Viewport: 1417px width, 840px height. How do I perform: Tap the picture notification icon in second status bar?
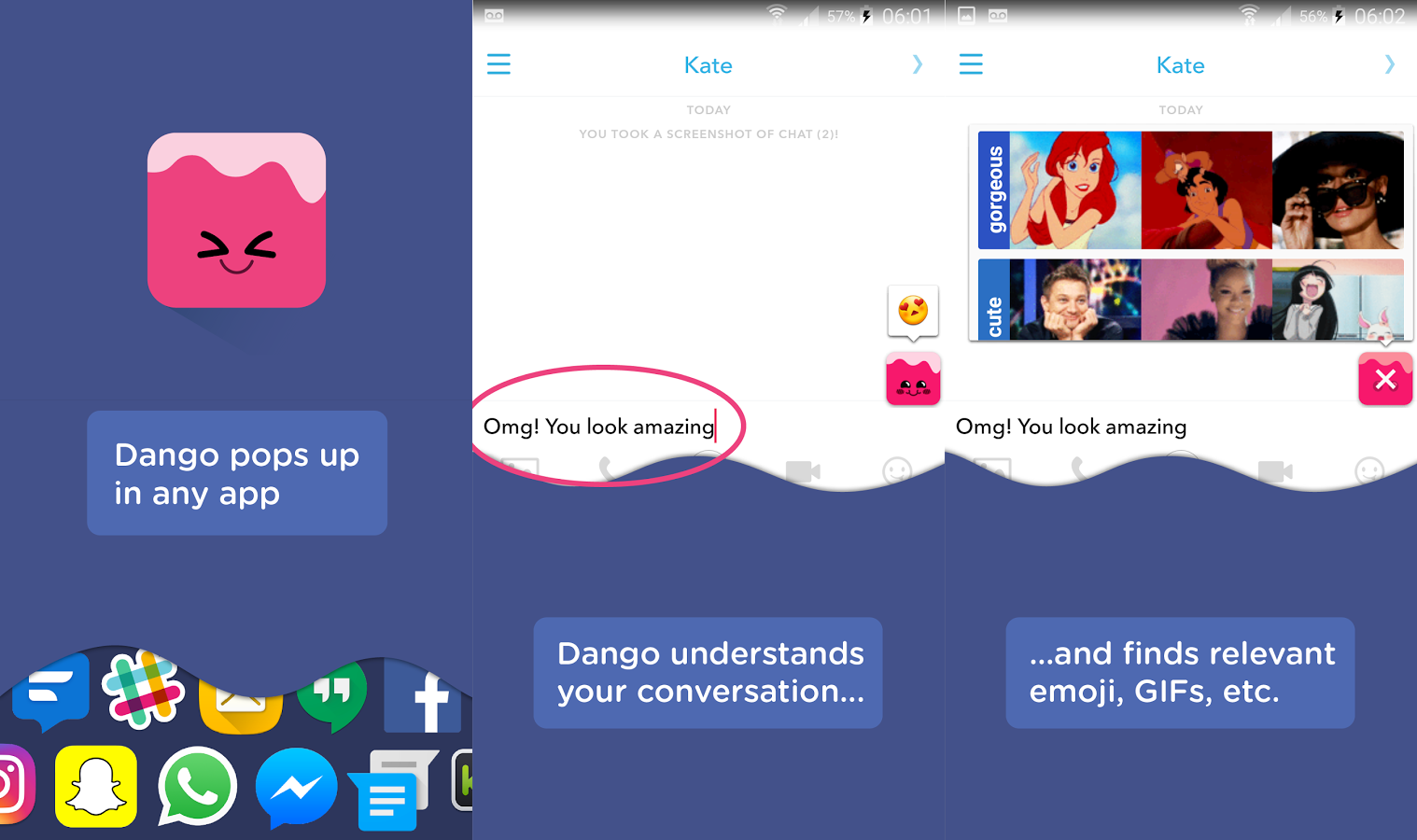pyautogui.click(x=967, y=16)
